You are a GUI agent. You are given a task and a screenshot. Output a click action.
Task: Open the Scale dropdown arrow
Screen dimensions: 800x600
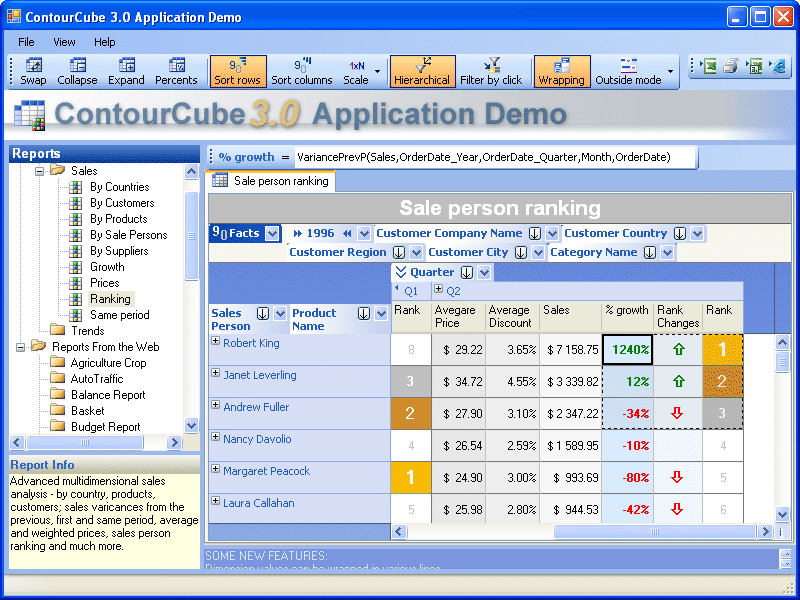point(378,71)
